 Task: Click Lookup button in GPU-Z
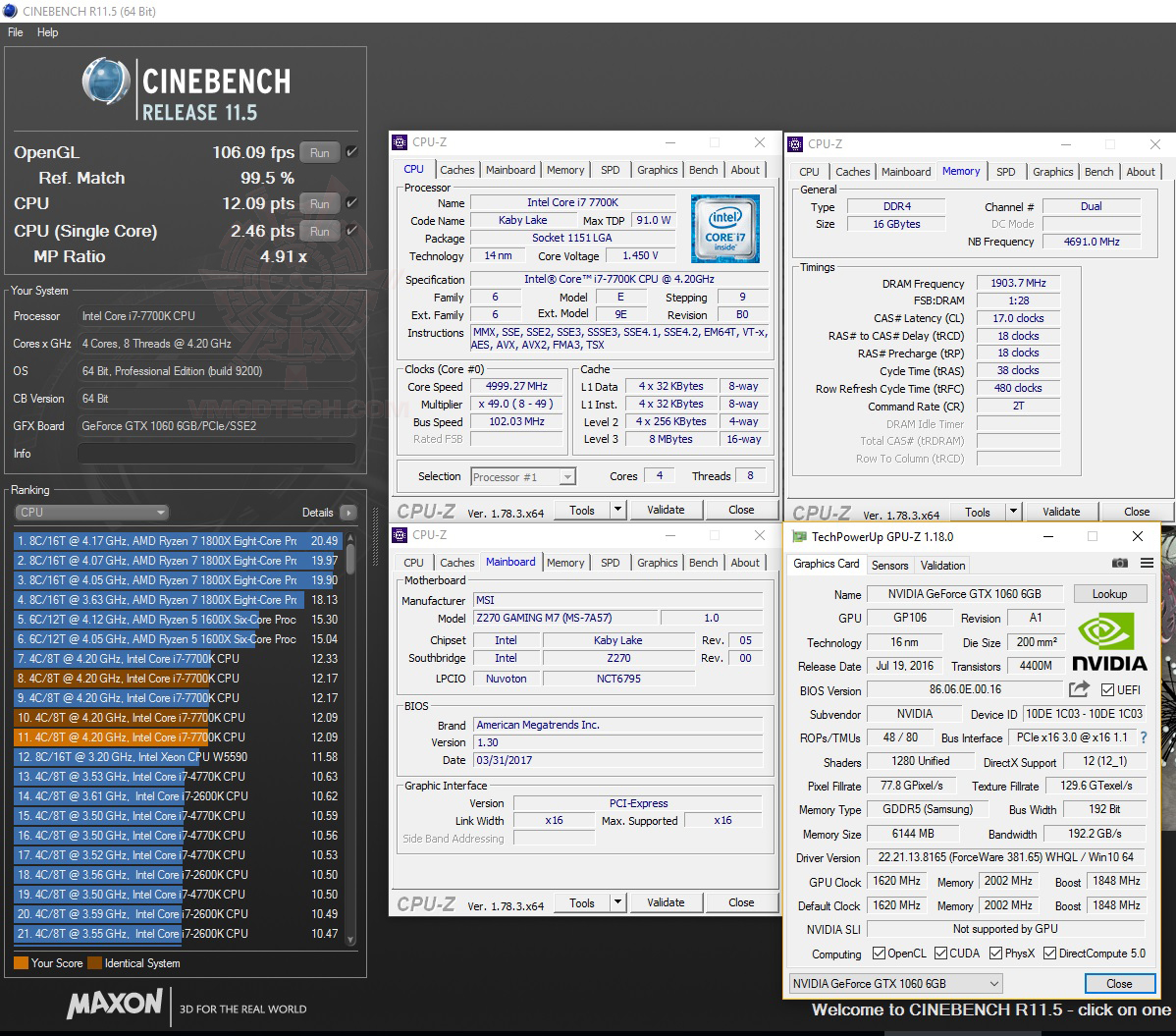pyautogui.click(x=1109, y=593)
